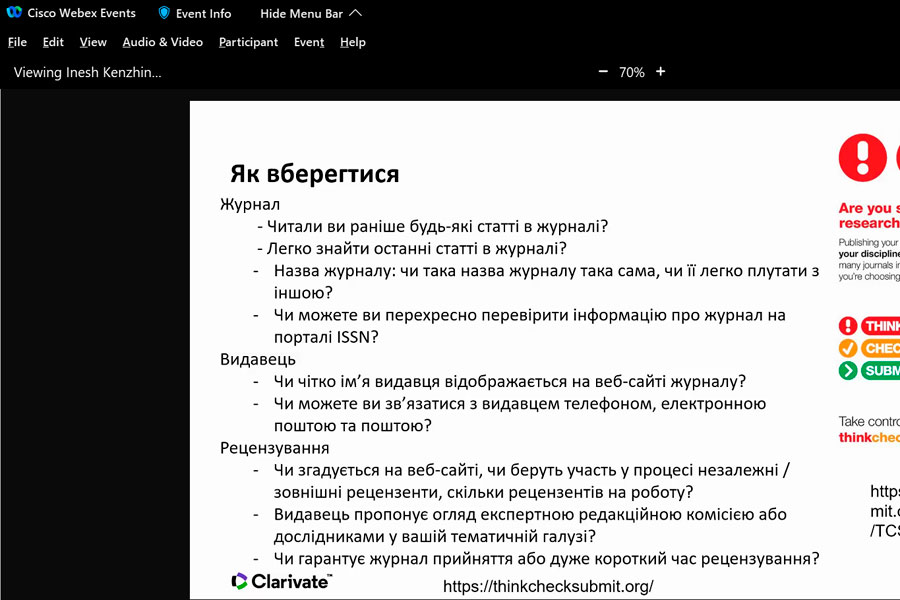This screenshot has height=600, width=900.
Task: Open the Audio & Video menu
Action: (162, 42)
